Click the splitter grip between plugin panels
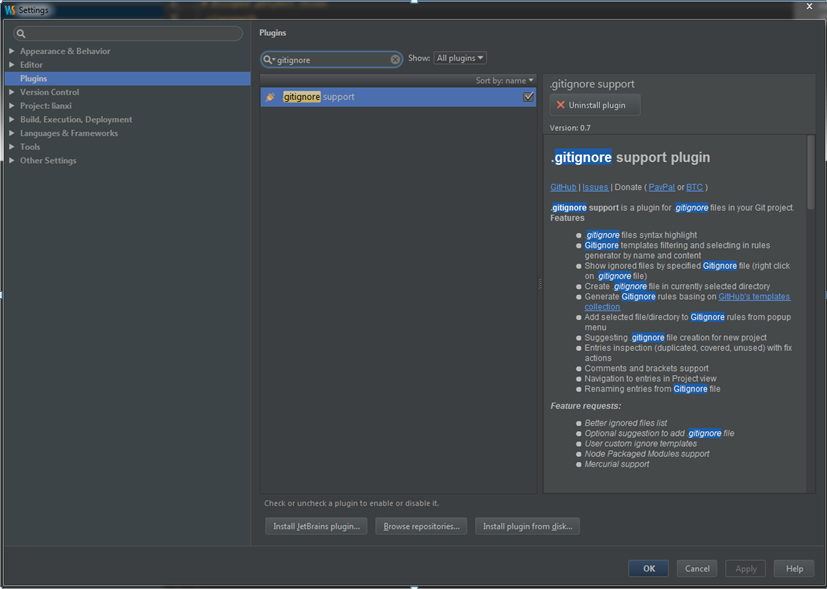The height and width of the screenshot is (589, 827). coord(540,284)
